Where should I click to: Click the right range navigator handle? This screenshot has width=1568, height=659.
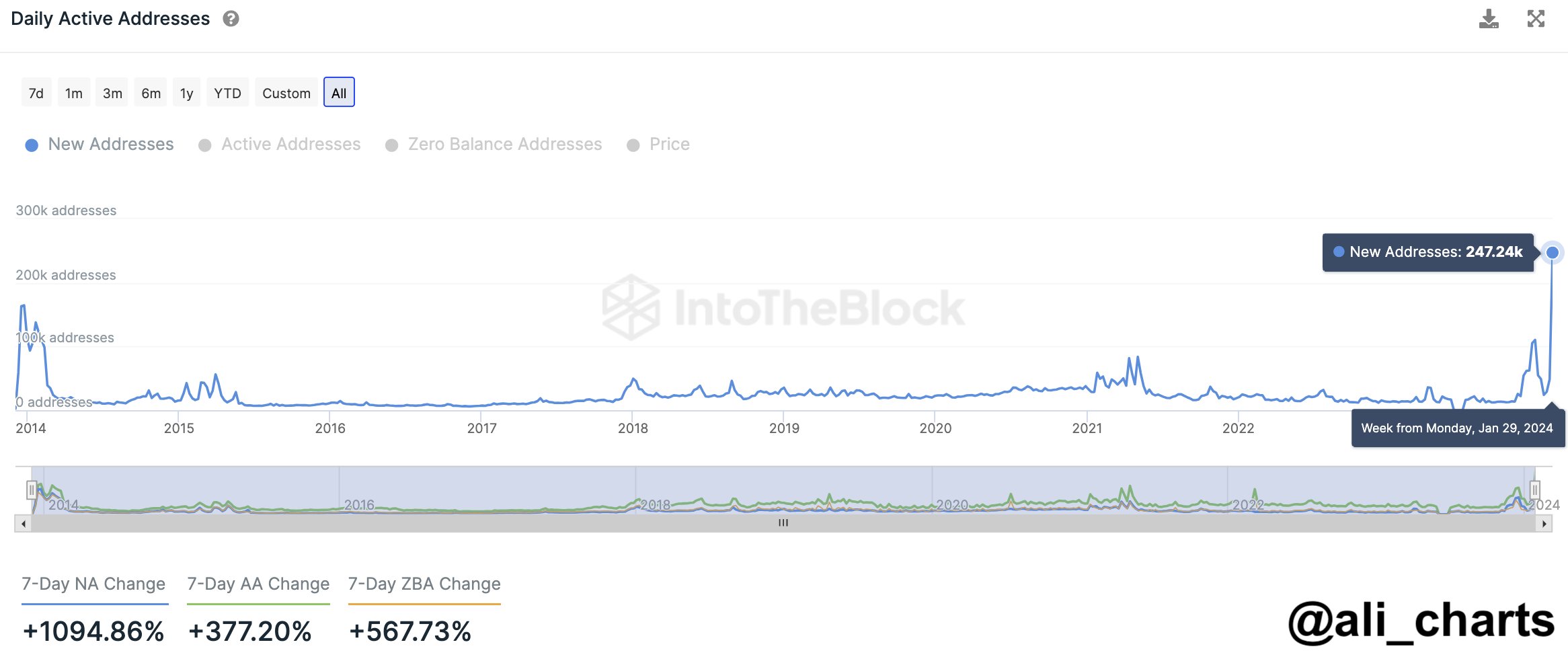[x=1535, y=489]
